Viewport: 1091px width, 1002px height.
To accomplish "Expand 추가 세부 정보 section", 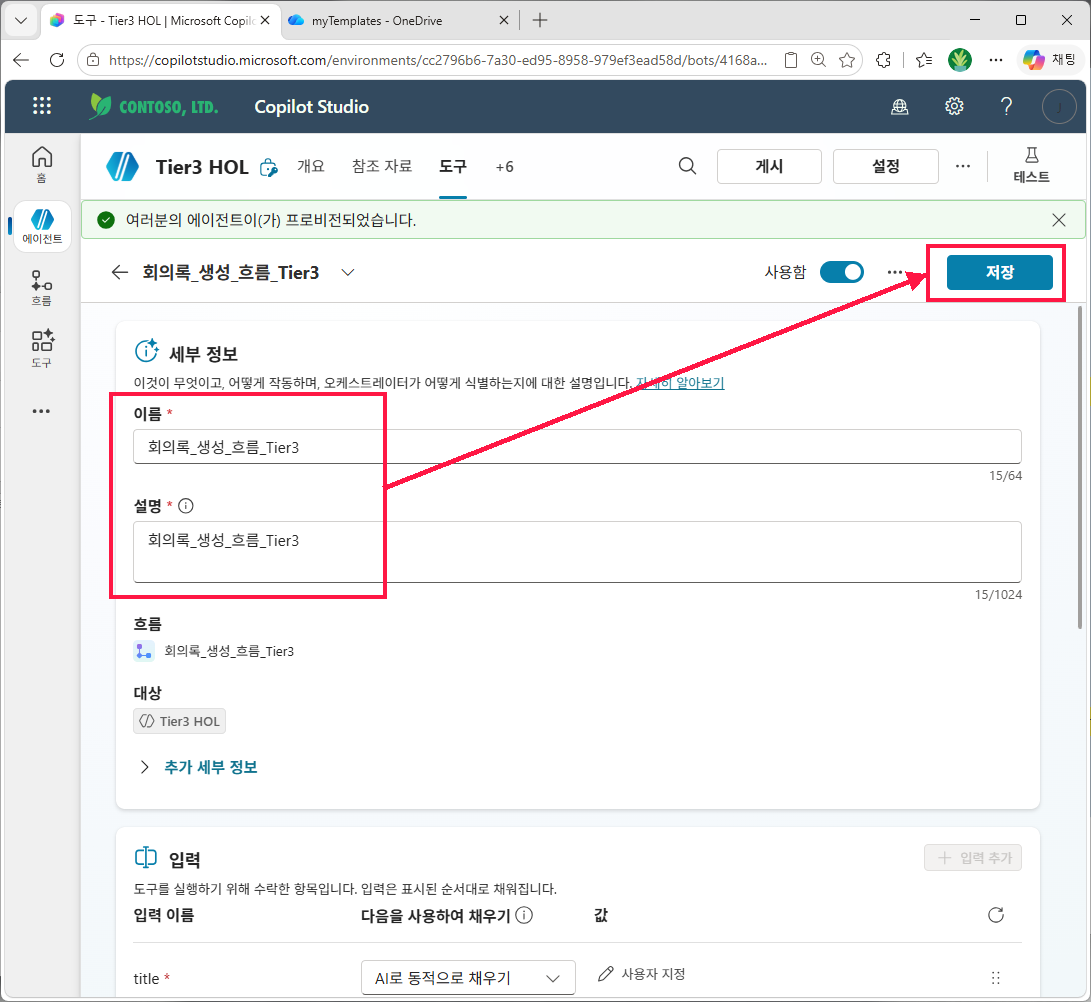I will 198,767.
